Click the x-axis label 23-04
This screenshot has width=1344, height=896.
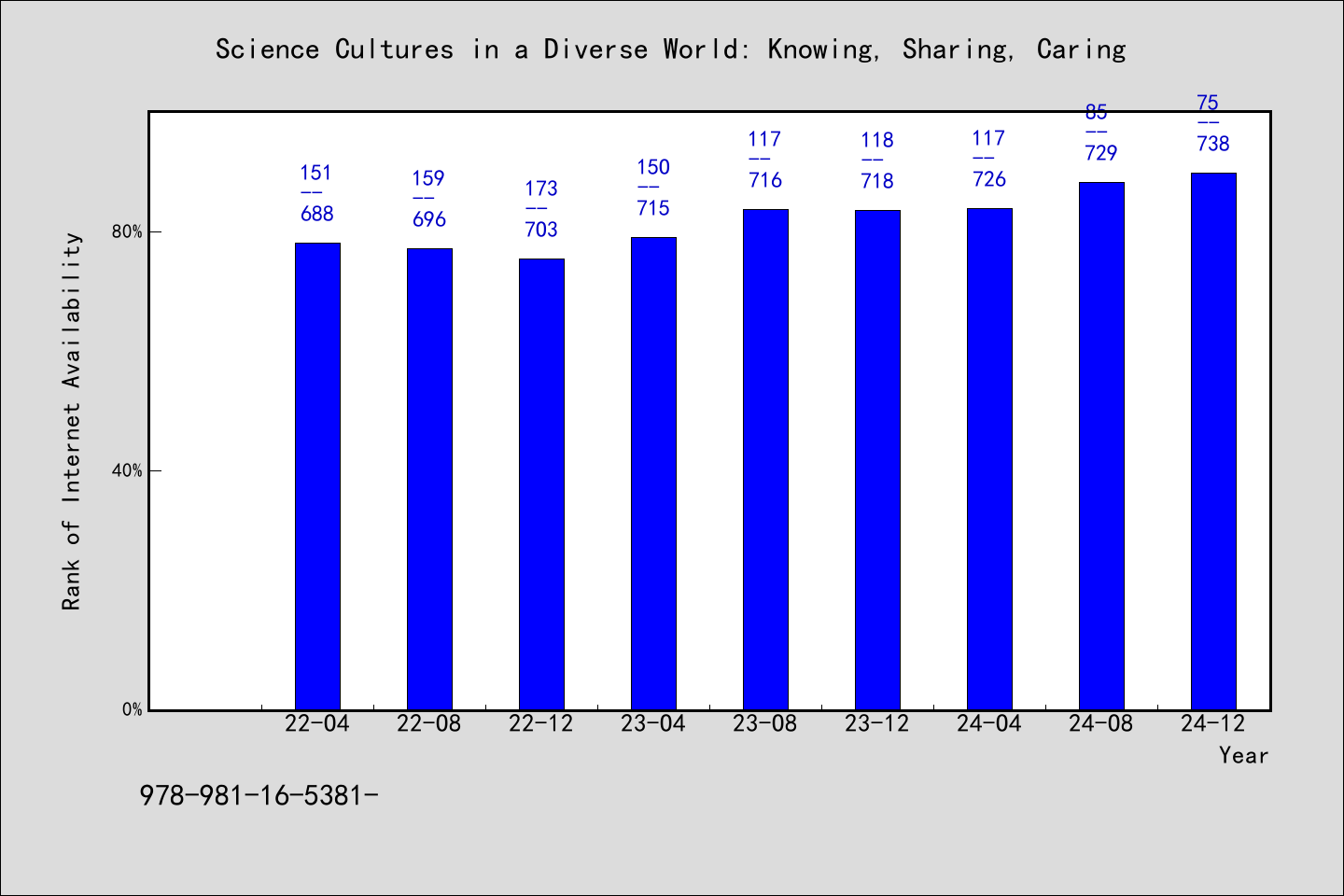653,723
